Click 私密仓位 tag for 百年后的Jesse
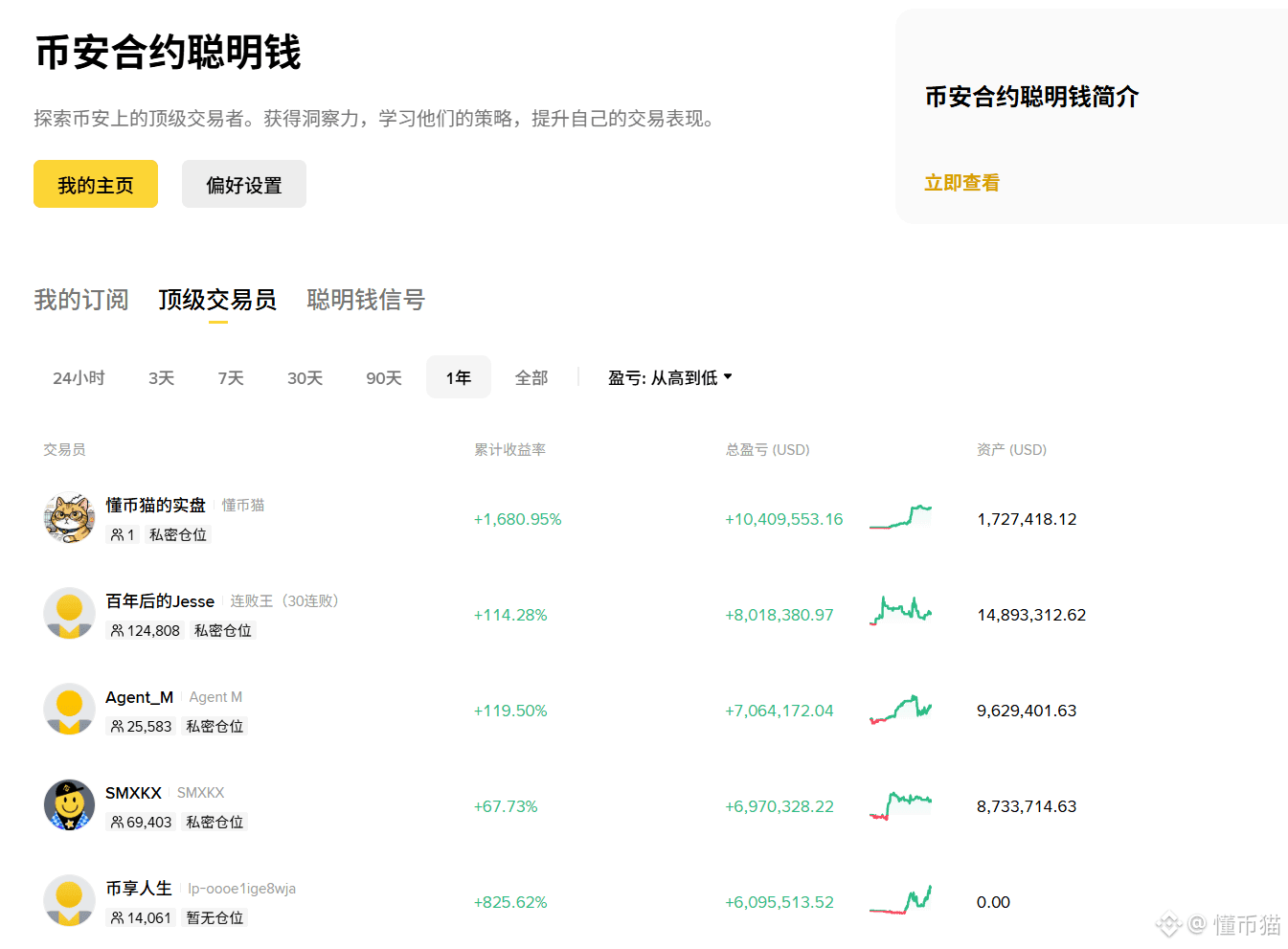Image resolution: width=1288 pixels, height=949 pixels. (223, 630)
